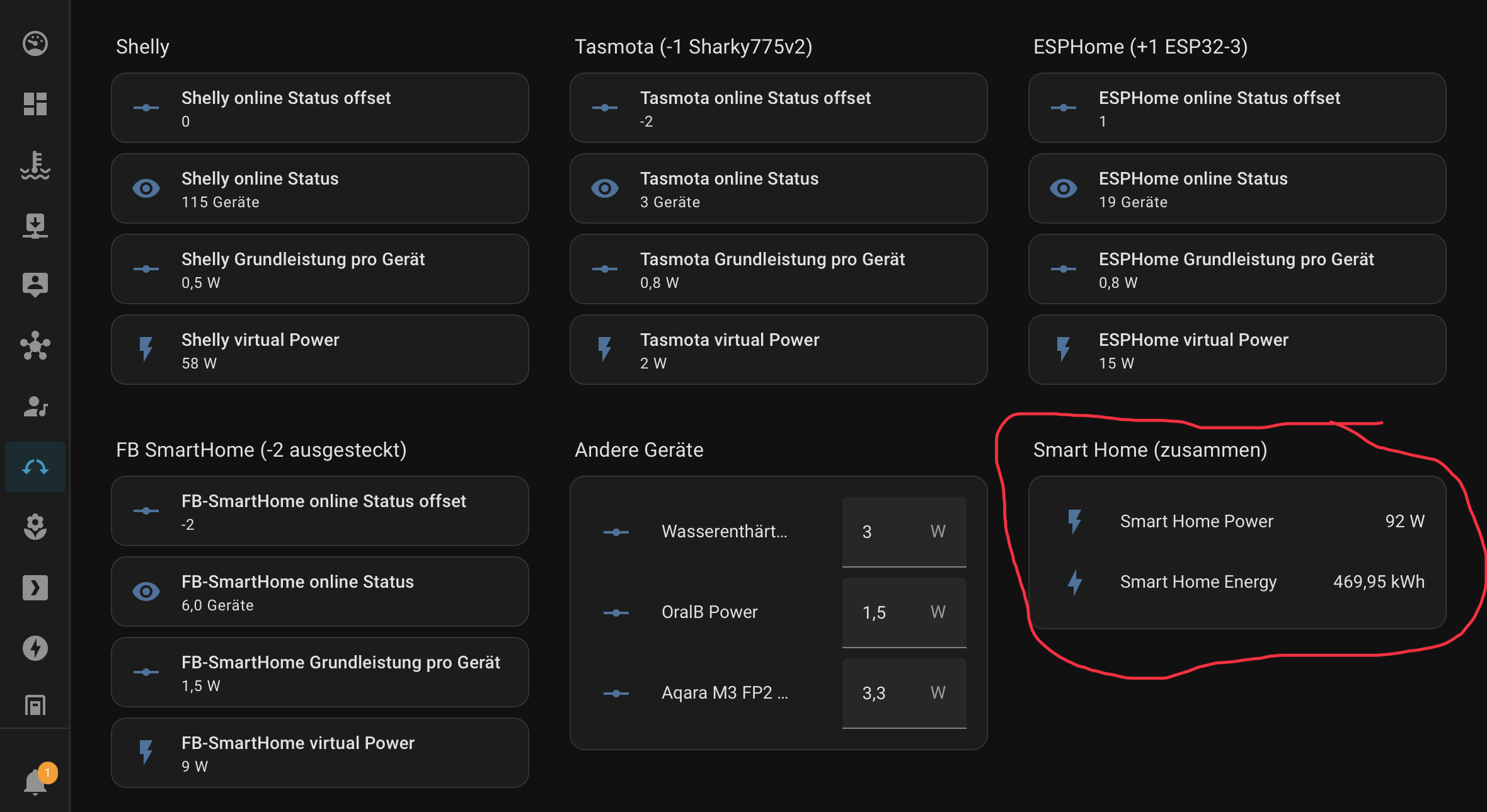Open the flower garden sidebar view
This screenshot has height=812, width=1487.
(x=35, y=527)
